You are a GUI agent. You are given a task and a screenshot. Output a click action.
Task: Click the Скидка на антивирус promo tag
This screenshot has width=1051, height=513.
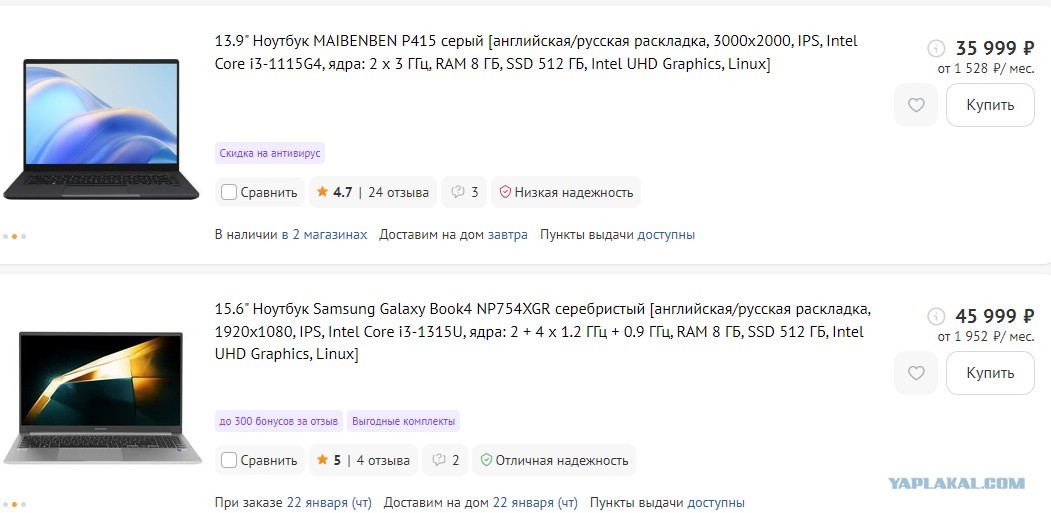(x=270, y=154)
